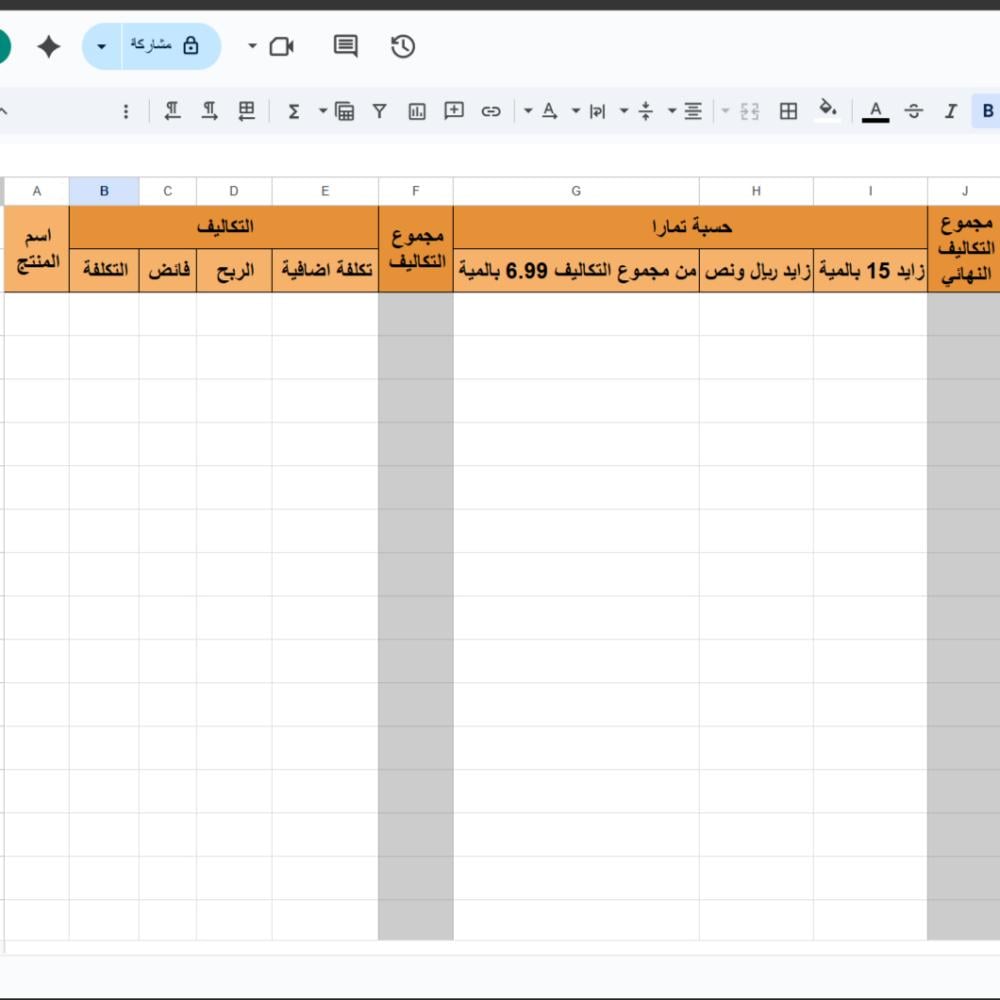Image resolution: width=1000 pixels, height=1000 pixels.
Task: Open the borders tool
Action: tap(788, 111)
